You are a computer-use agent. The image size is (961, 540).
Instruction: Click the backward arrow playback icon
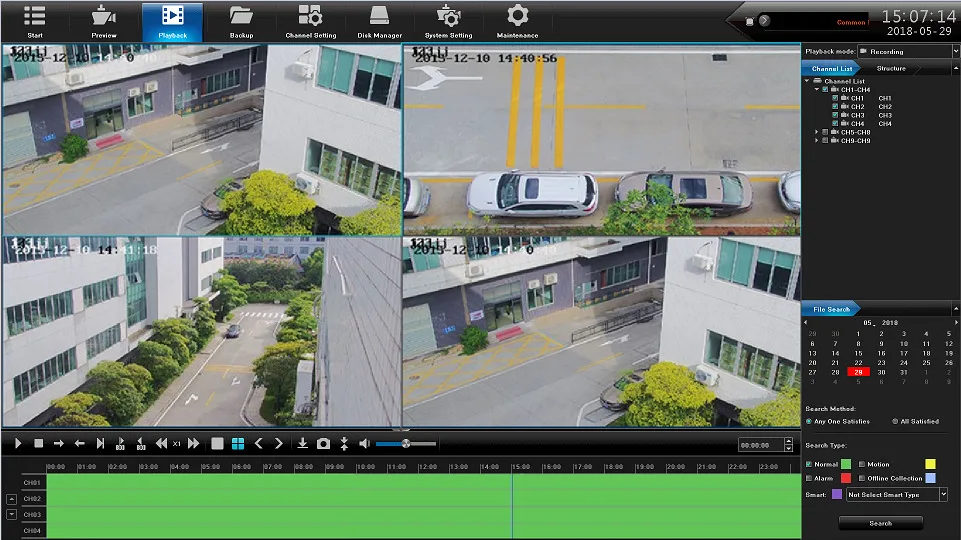[x=79, y=443]
